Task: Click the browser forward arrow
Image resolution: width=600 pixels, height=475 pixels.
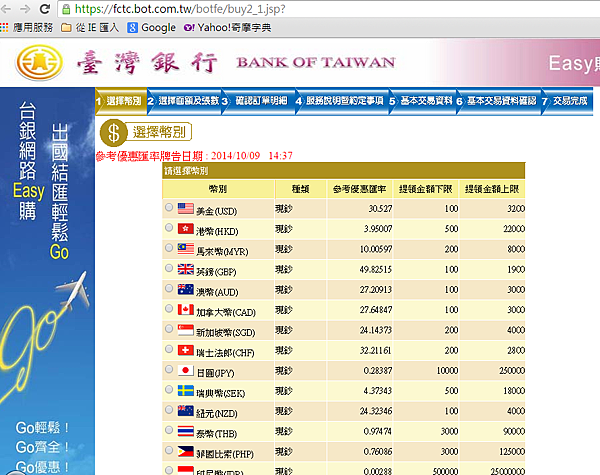Action: click(25, 9)
